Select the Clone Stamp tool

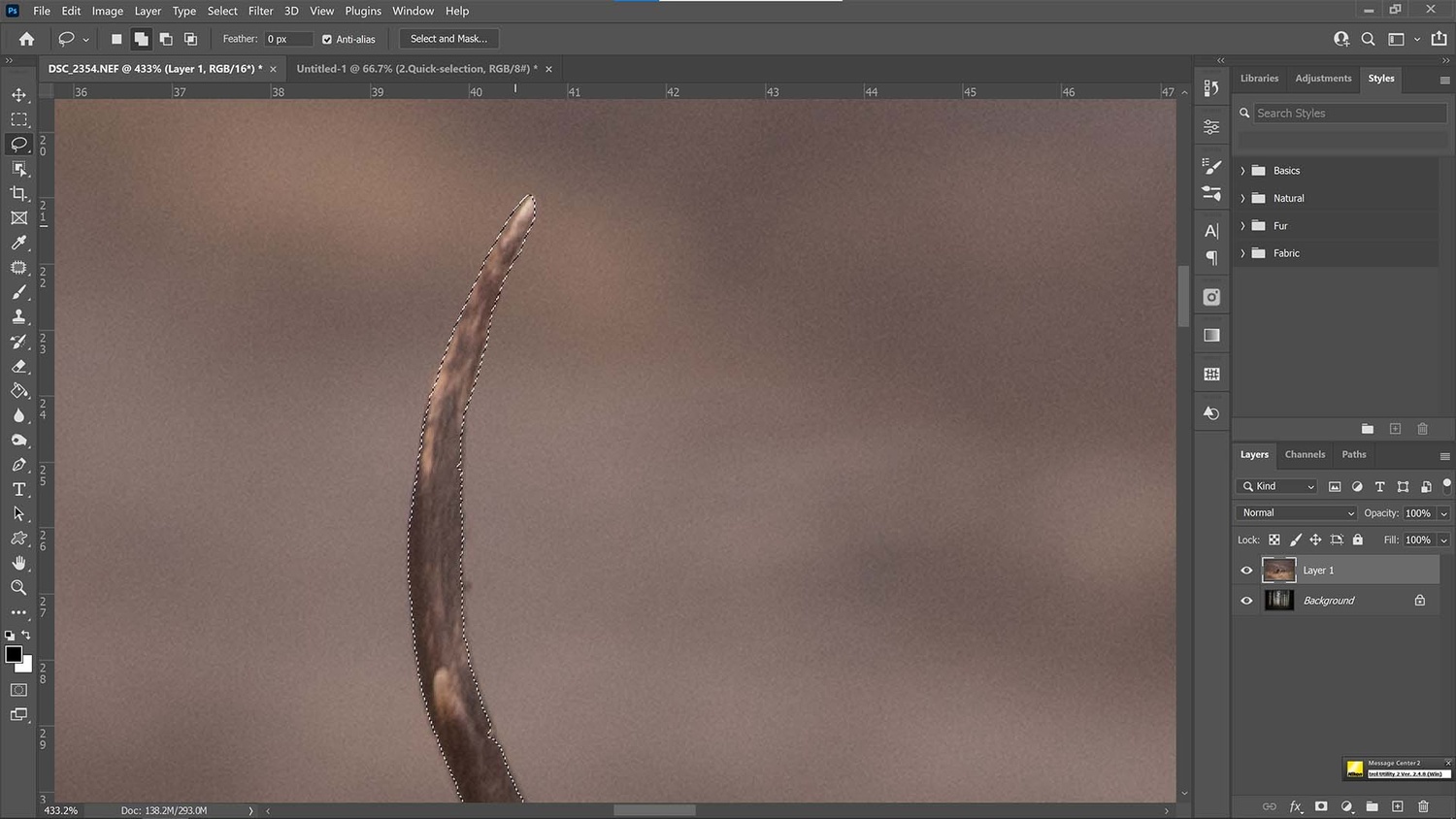point(18,316)
